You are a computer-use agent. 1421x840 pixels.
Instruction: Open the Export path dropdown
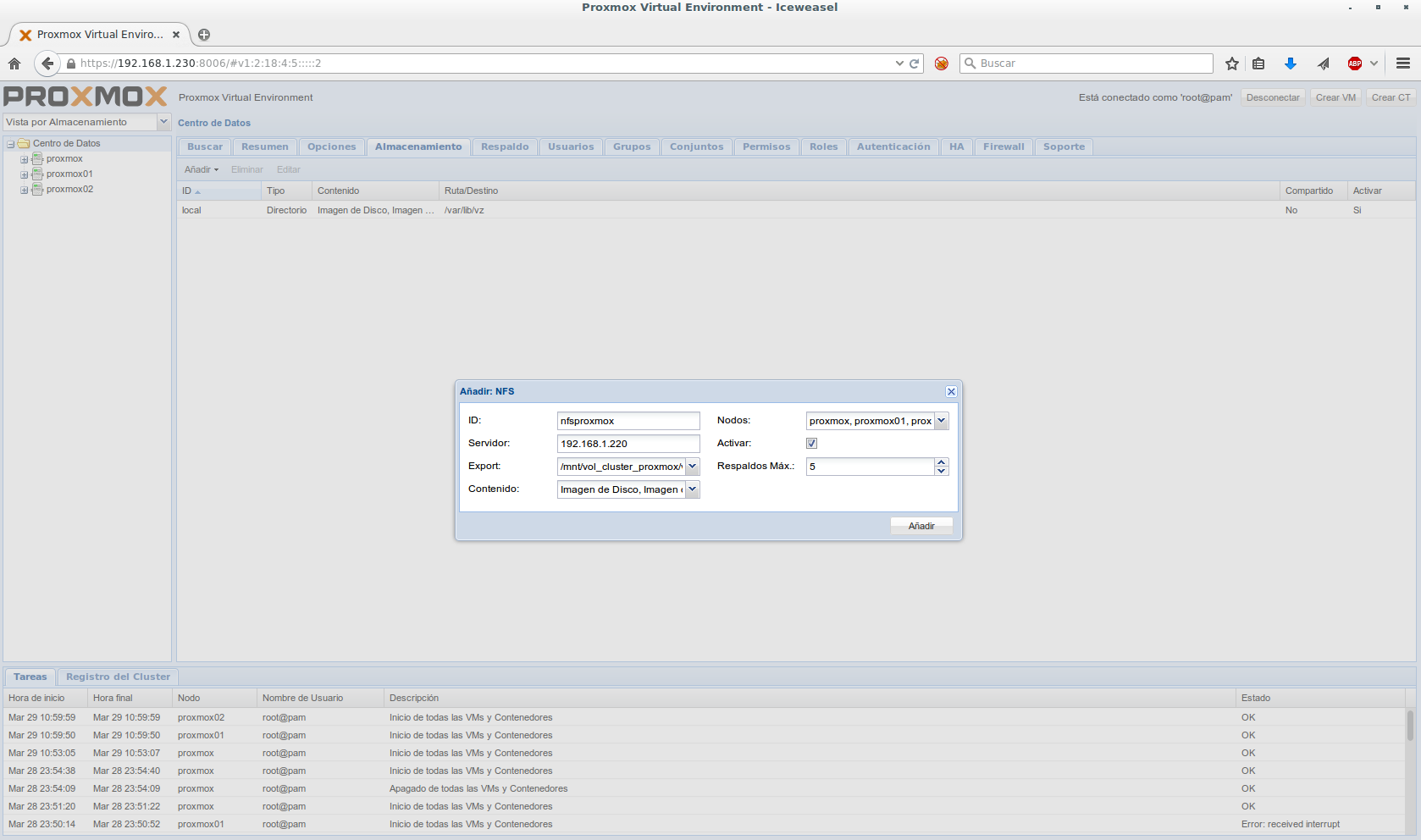click(692, 467)
